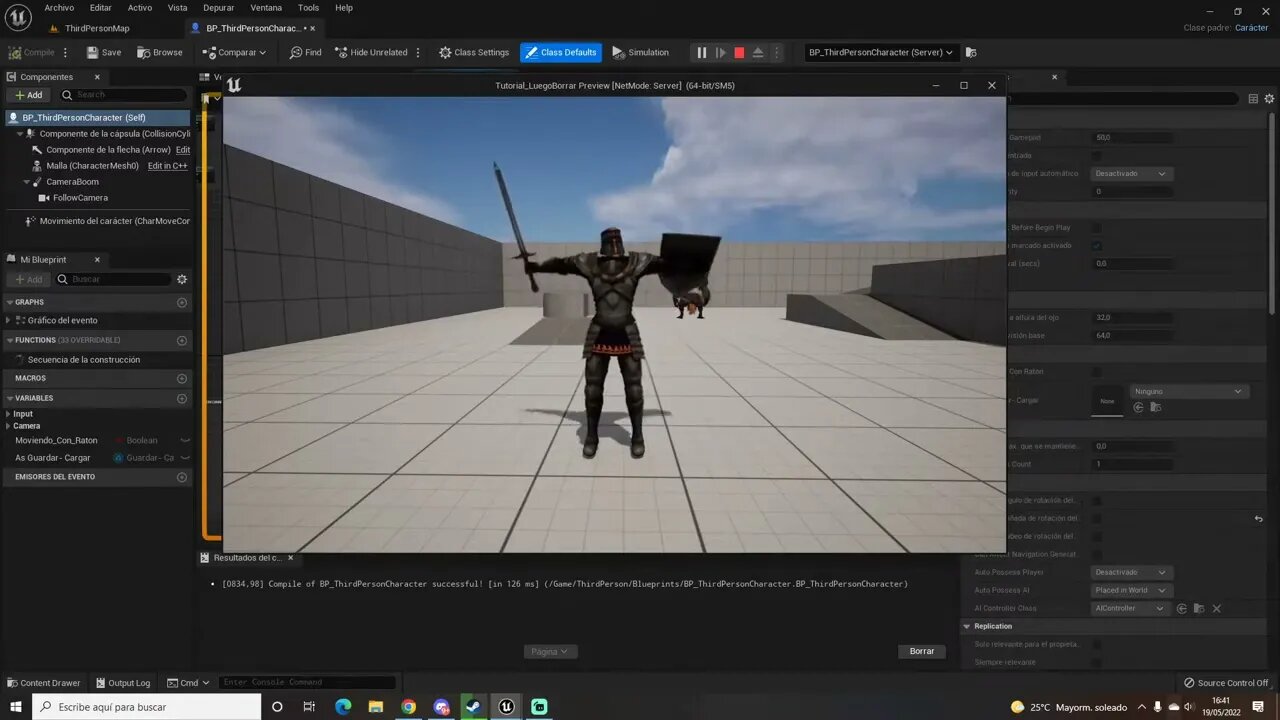Reset rotation property to default
The height and width of the screenshot is (720, 1280).
[x=1258, y=518]
